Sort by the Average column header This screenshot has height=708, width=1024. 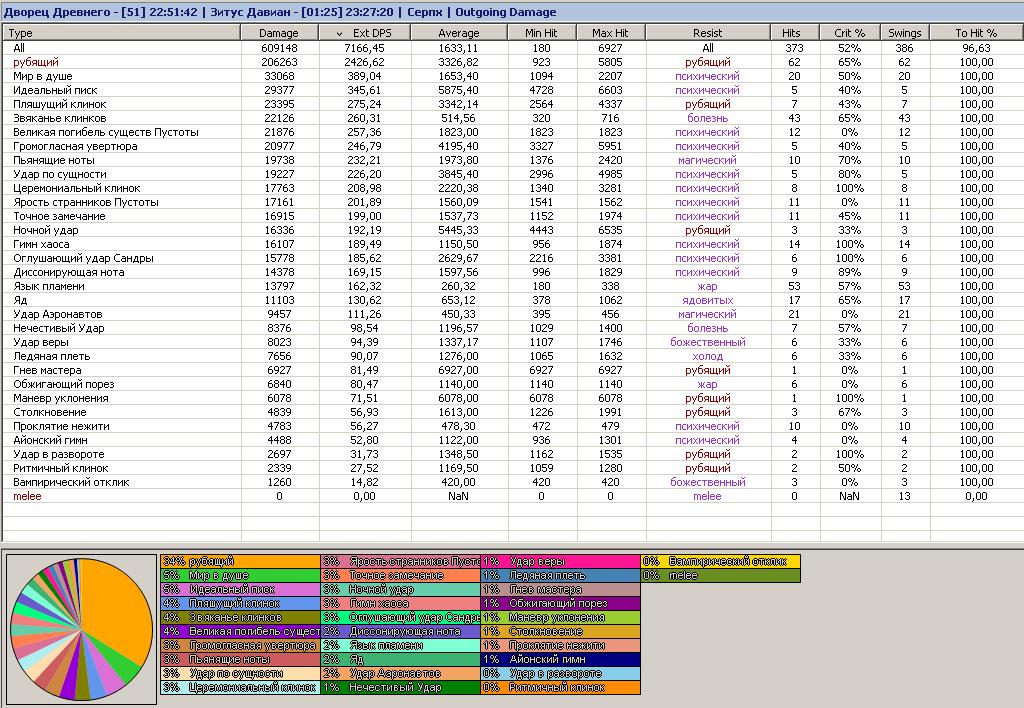[x=459, y=33]
